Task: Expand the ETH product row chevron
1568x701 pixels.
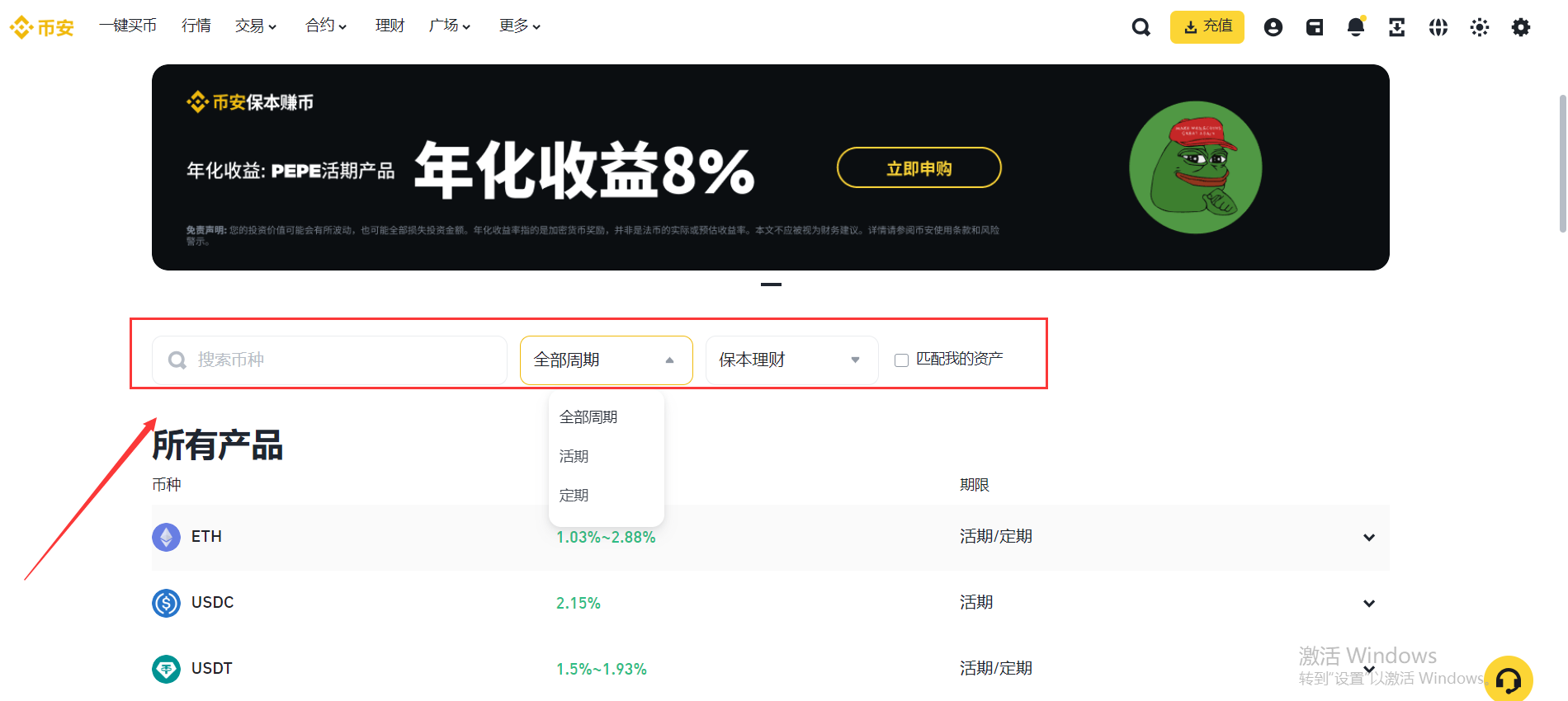Action: click(x=1368, y=538)
